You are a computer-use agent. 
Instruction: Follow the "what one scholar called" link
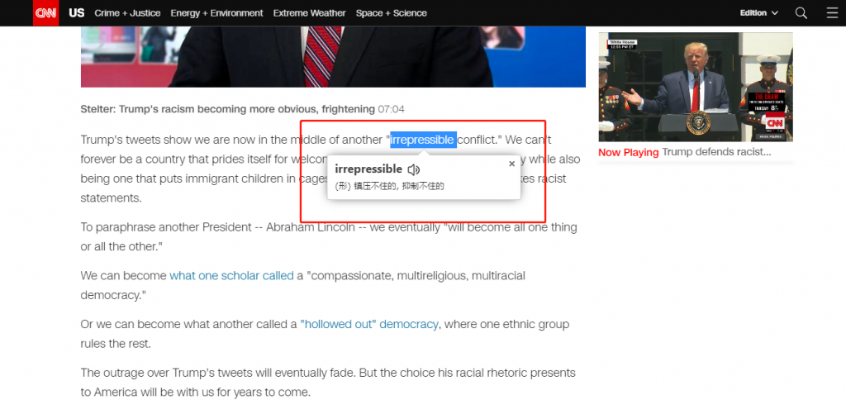231,275
